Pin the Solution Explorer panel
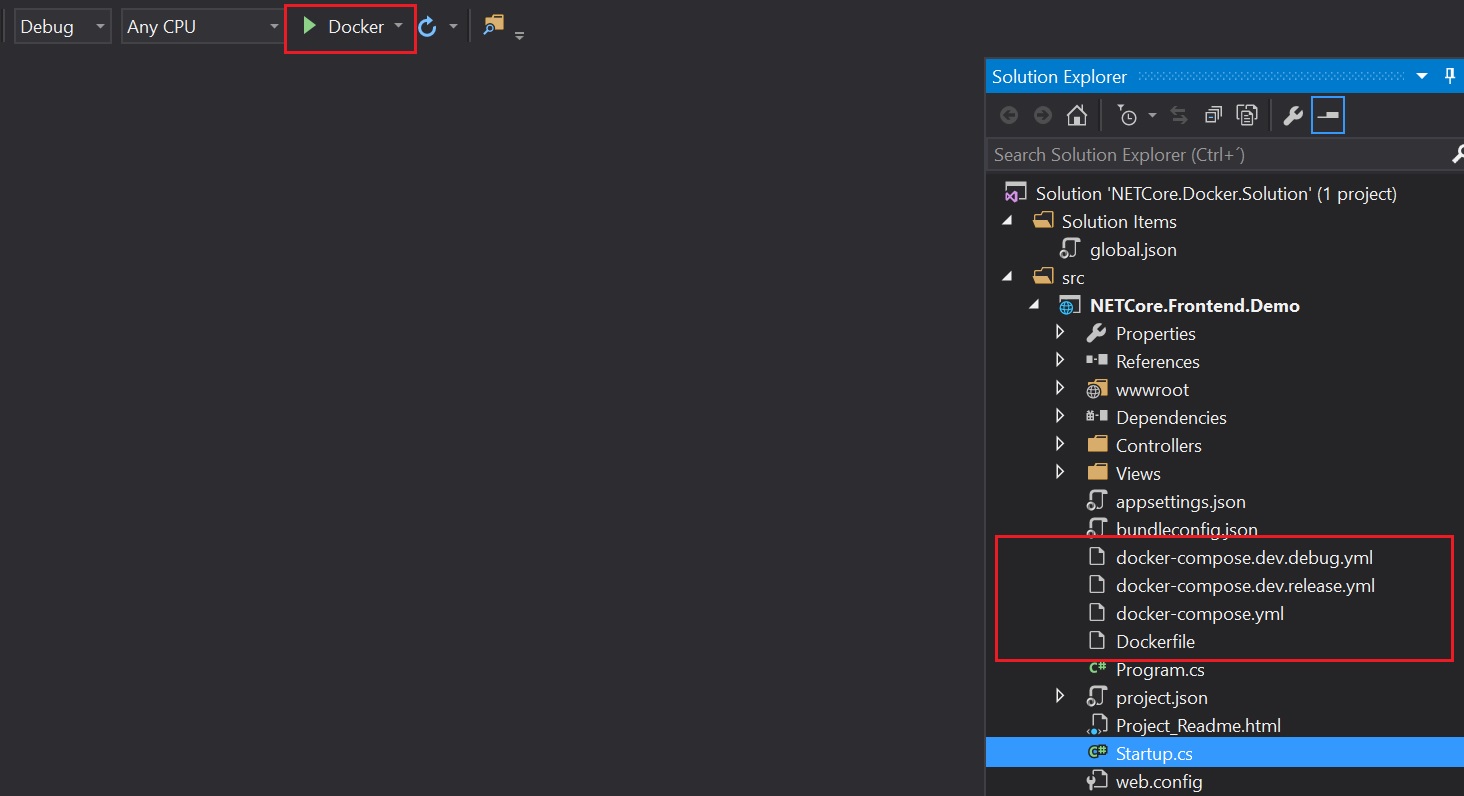This screenshot has width=1464, height=796. coord(1450,75)
